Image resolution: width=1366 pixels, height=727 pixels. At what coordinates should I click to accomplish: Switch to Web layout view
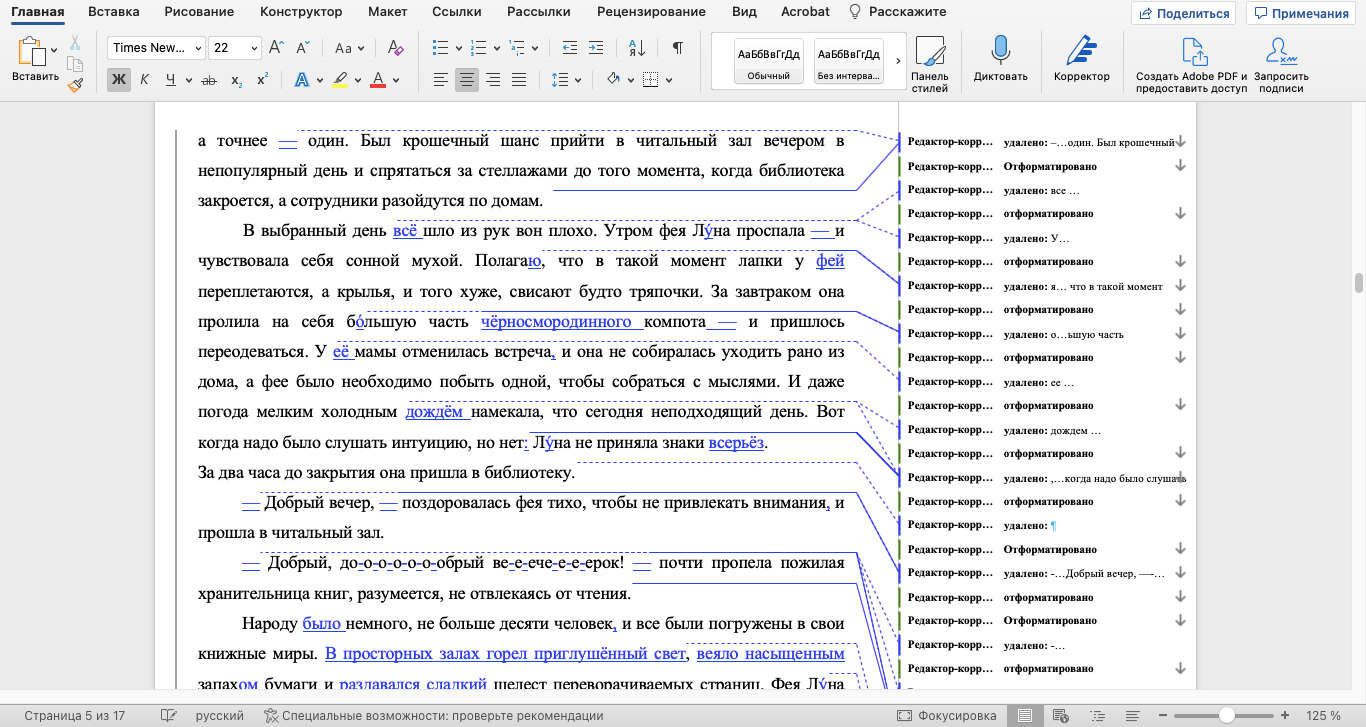tap(1061, 716)
